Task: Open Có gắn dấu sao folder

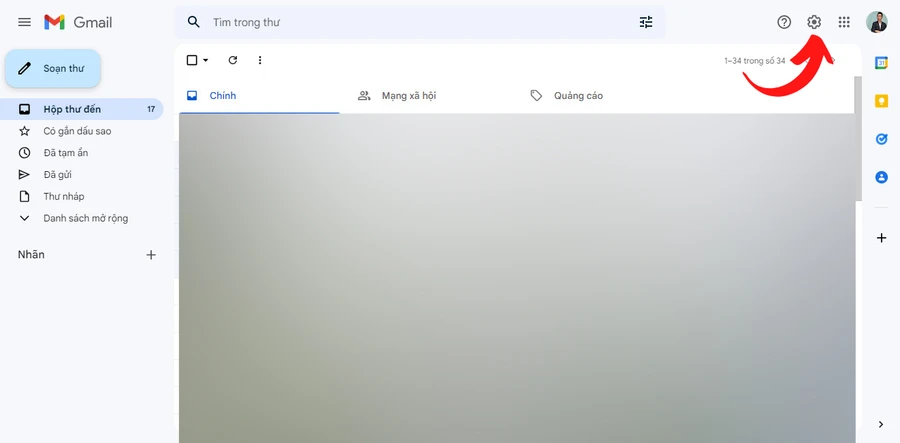Action: (82, 131)
